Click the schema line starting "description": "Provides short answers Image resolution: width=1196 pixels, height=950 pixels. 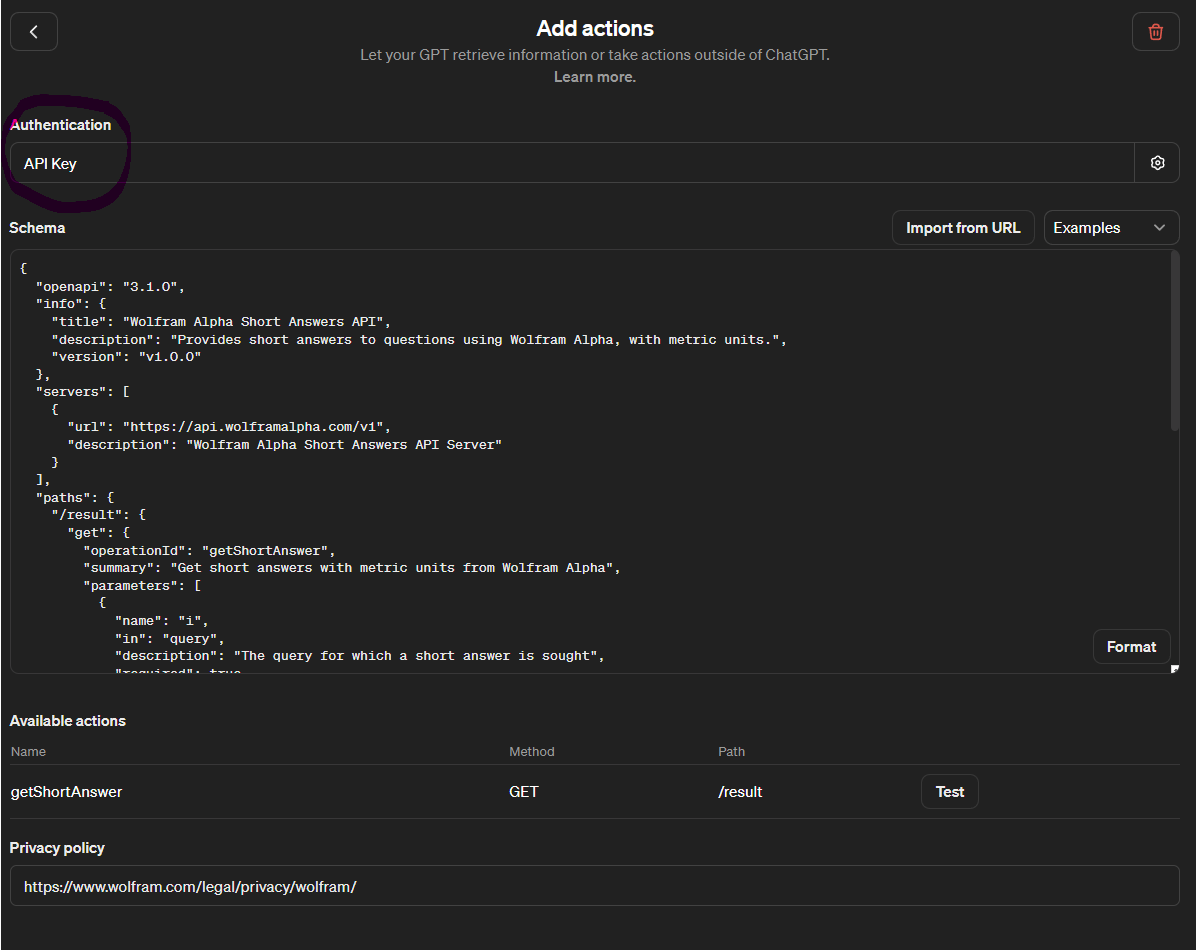[x=419, y=340]
